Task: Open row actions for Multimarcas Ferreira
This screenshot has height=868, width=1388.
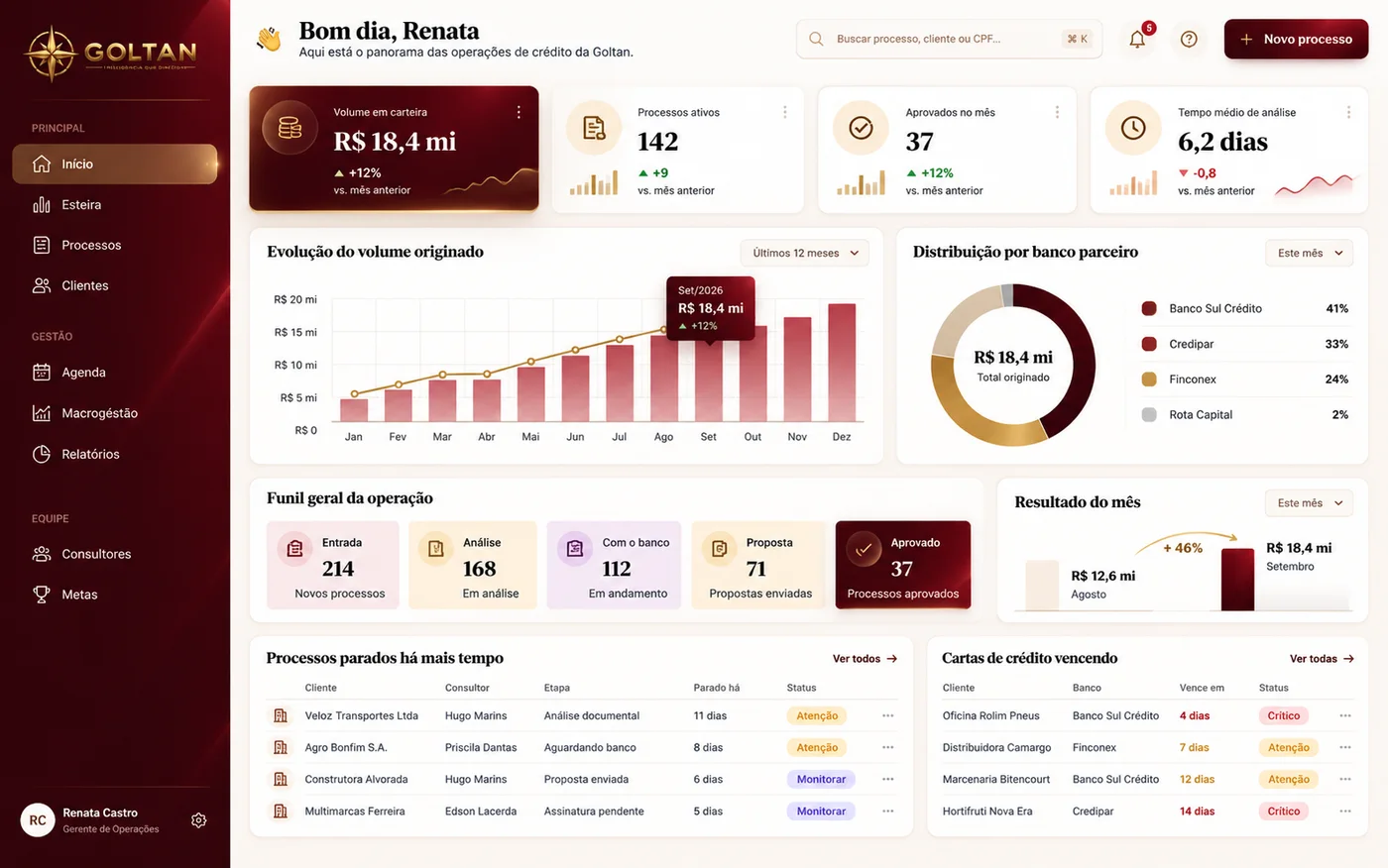Action: (888, 811)
